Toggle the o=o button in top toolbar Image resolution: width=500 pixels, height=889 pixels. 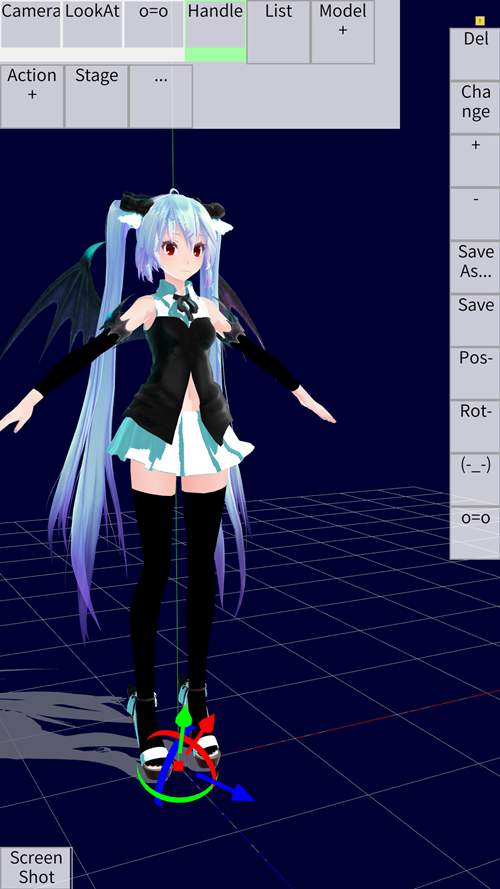click(x=154, y=24)
